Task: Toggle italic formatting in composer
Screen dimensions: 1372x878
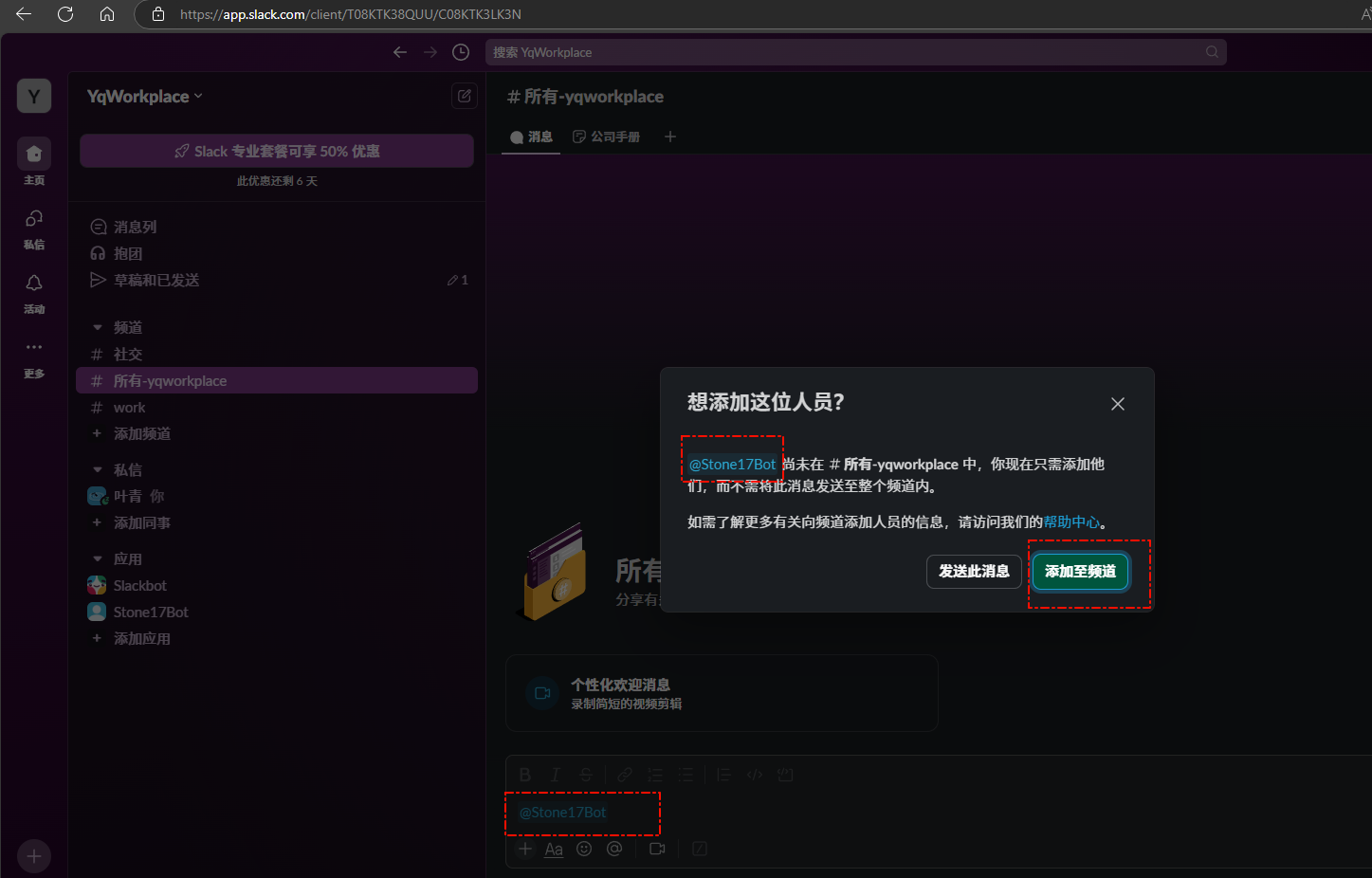Action: click(x=556, y=775)
